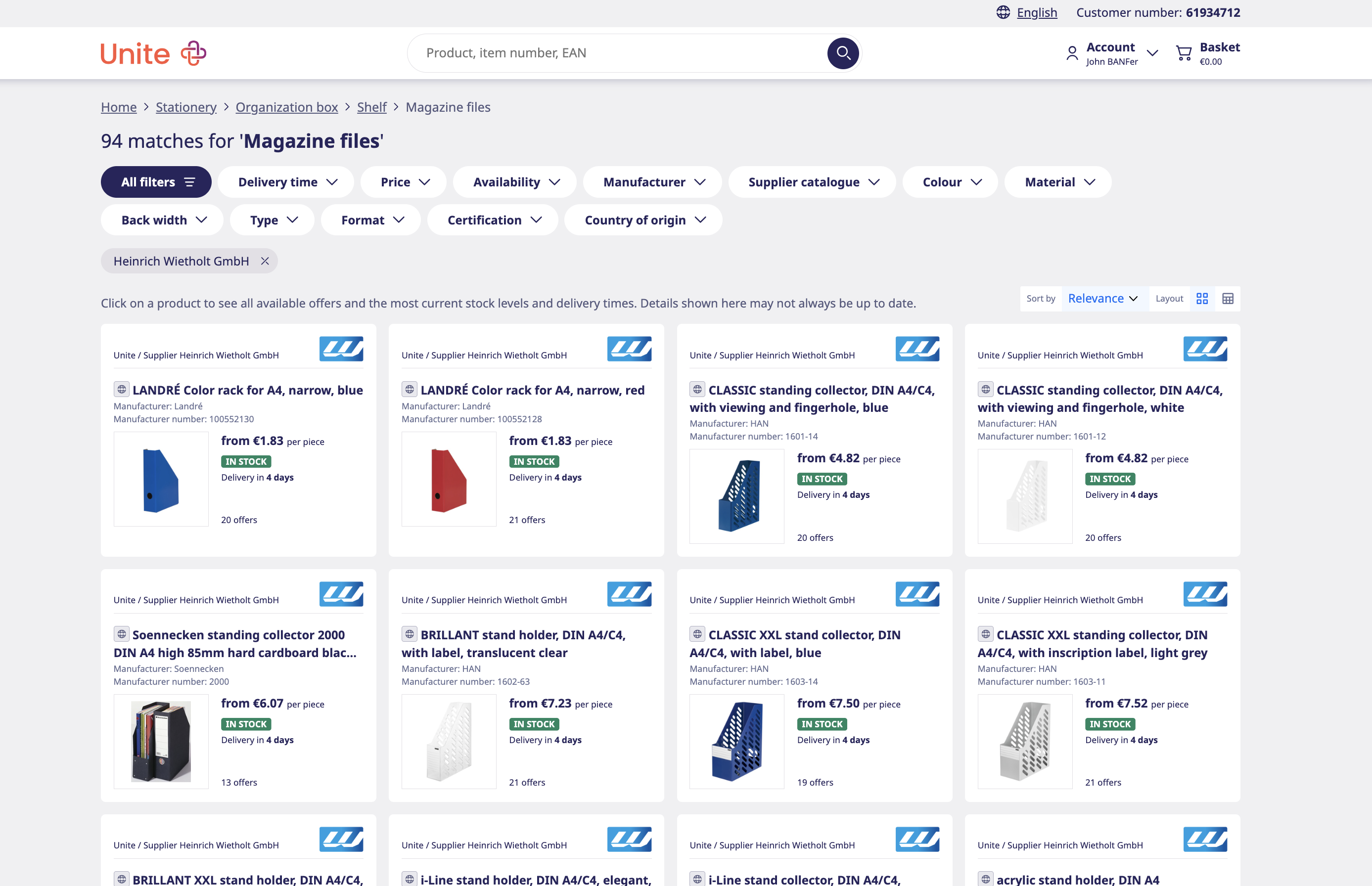Click supplier logo on Soennecken collector card
This screenshot has height=886, width=1372.
coord(341,594)
